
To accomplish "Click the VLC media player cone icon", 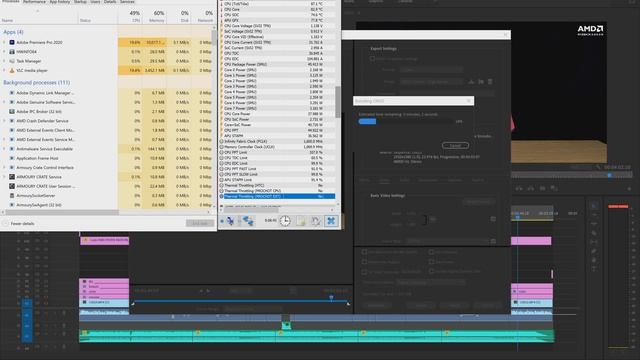I will (12, 71).
